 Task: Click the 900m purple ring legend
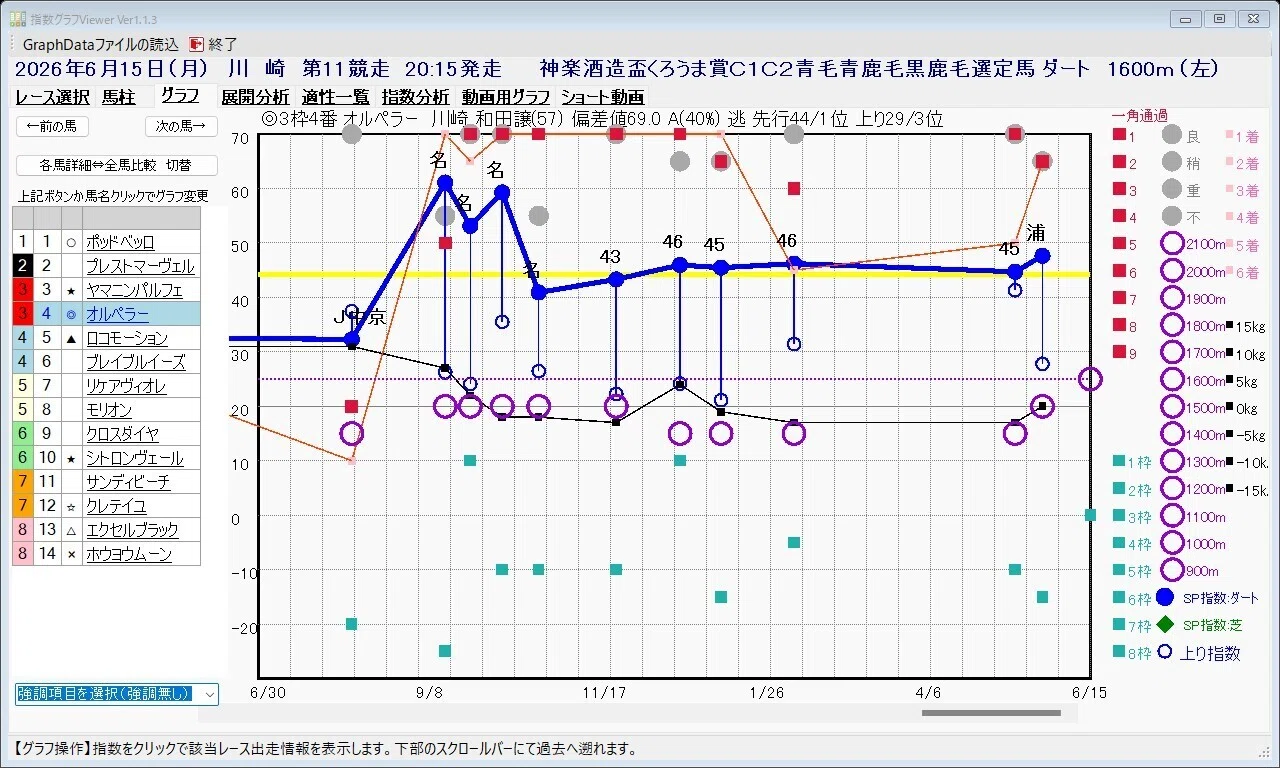[x=1172, y=571]
